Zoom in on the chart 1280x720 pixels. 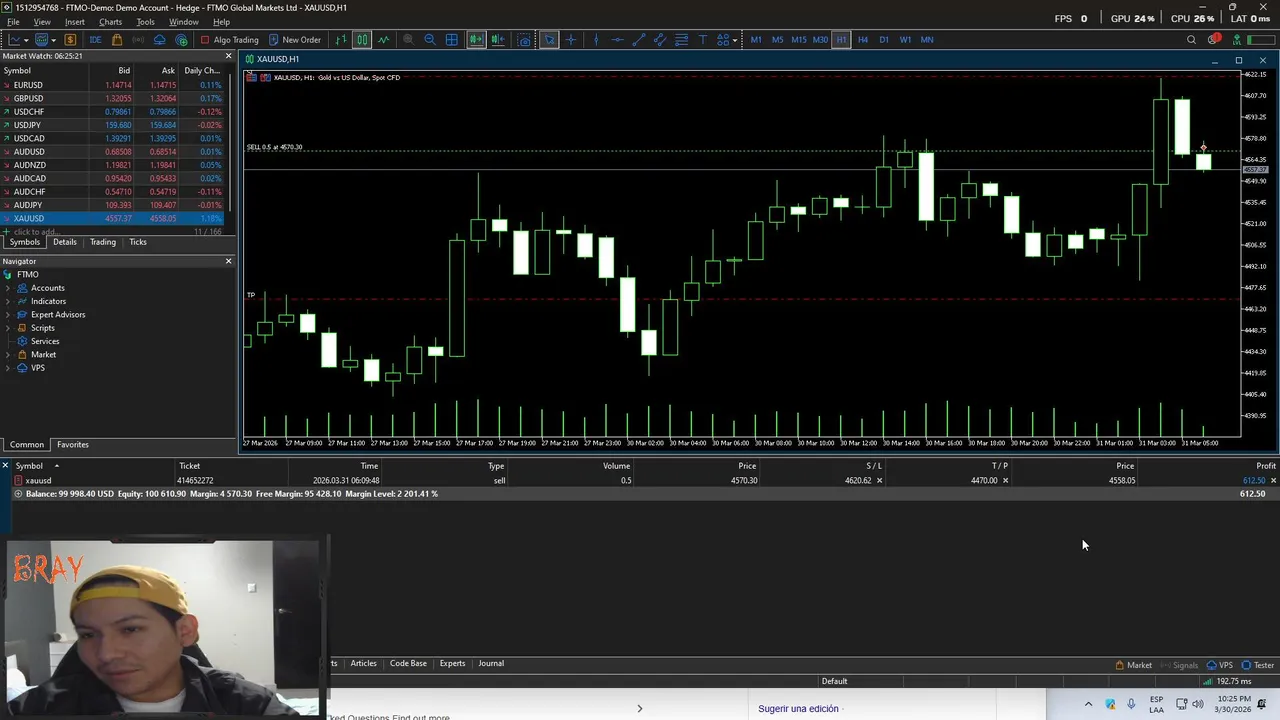pos(408,40)
